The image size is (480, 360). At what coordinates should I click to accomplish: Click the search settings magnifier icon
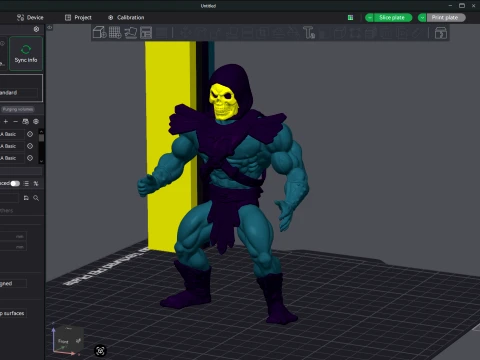point(36,198)
